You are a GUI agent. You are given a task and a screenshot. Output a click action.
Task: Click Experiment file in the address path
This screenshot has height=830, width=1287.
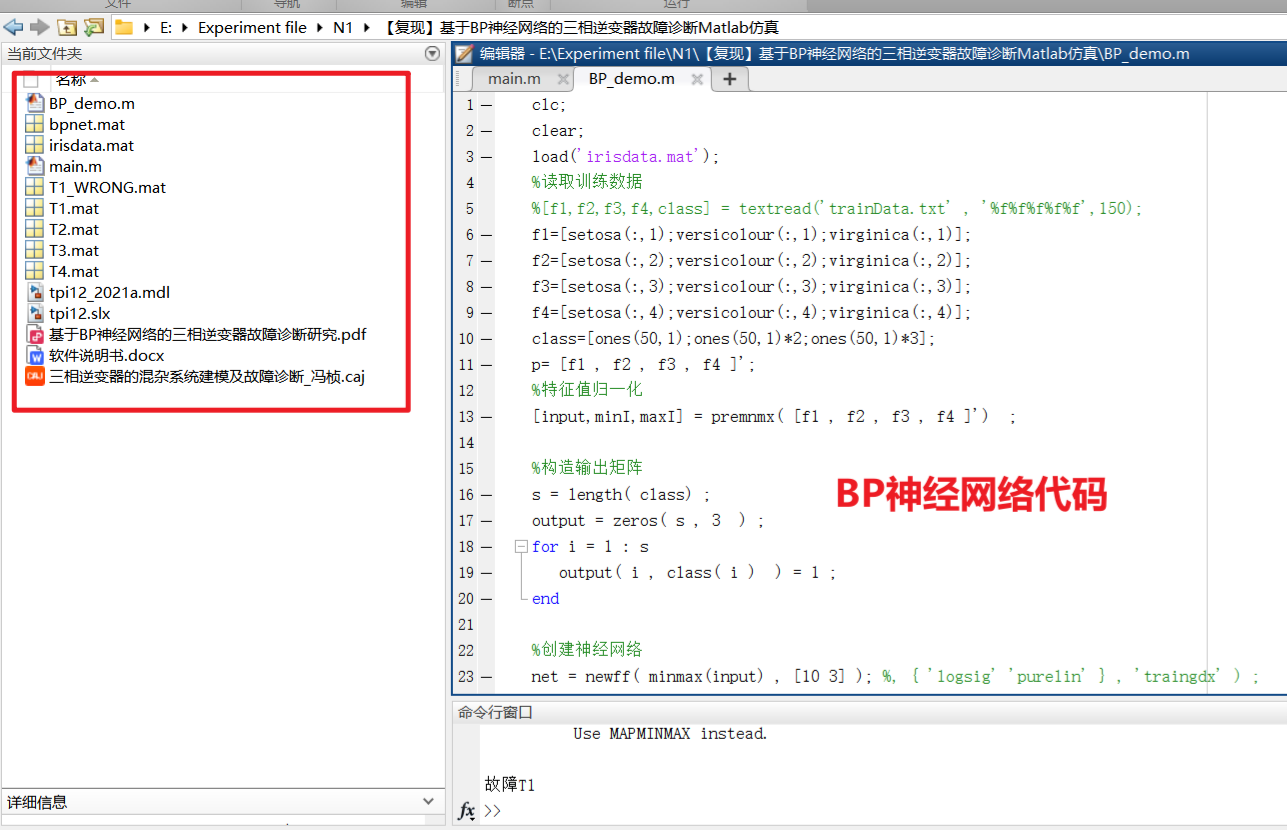tap(252, 28)
